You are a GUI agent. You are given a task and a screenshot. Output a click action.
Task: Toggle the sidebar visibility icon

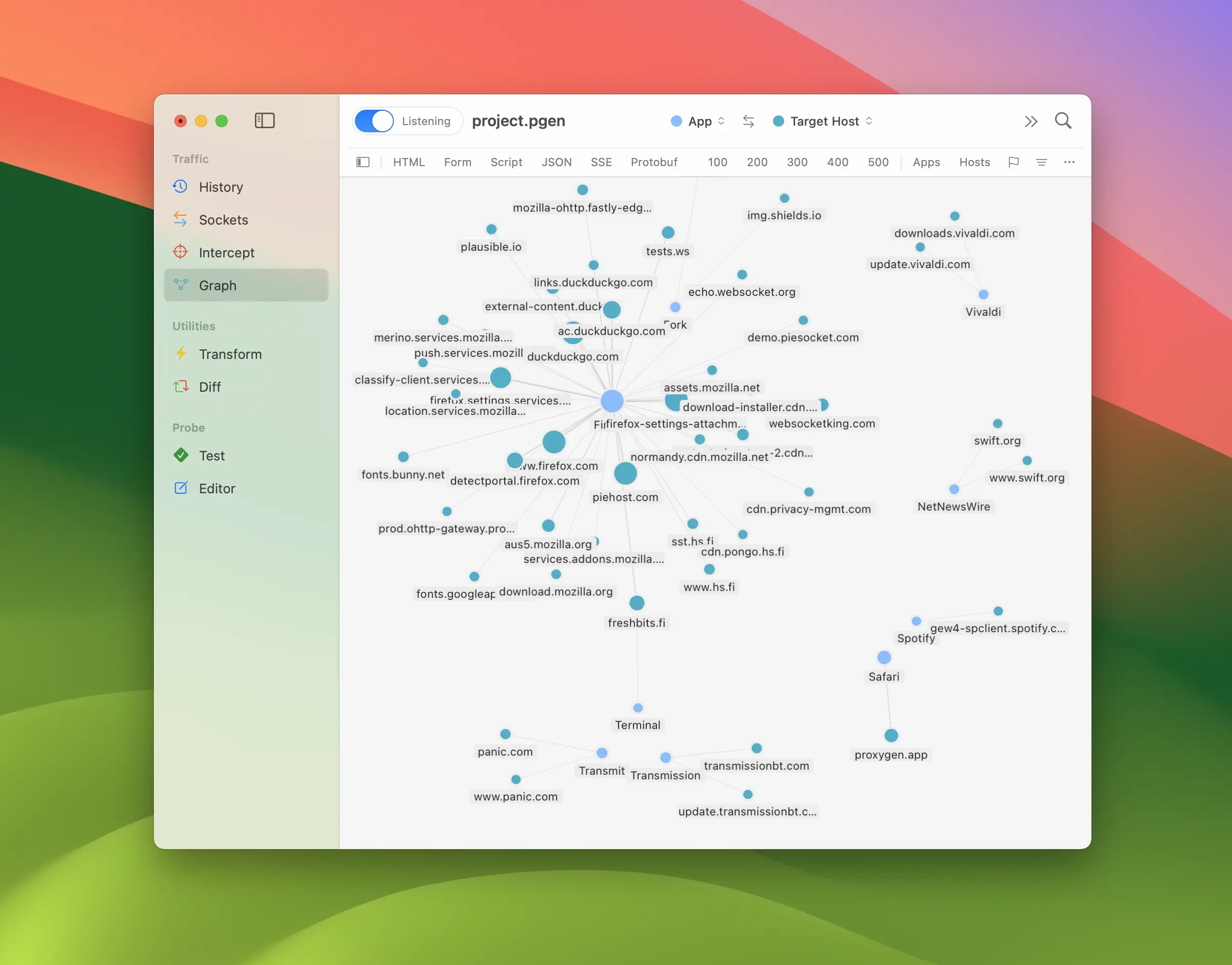click(x=265, y=120)
